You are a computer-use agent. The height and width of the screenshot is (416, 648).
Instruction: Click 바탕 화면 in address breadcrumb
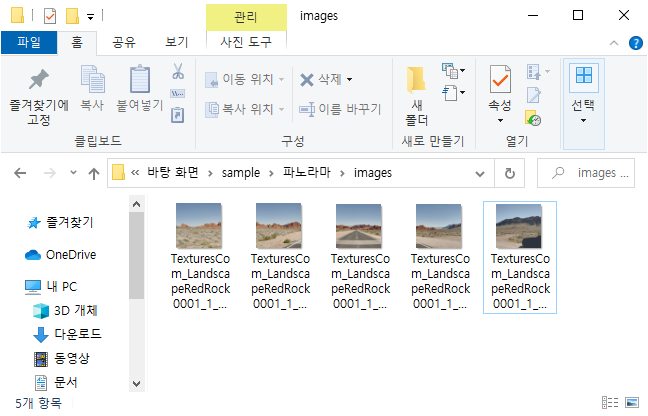click(x=173, y=172)
